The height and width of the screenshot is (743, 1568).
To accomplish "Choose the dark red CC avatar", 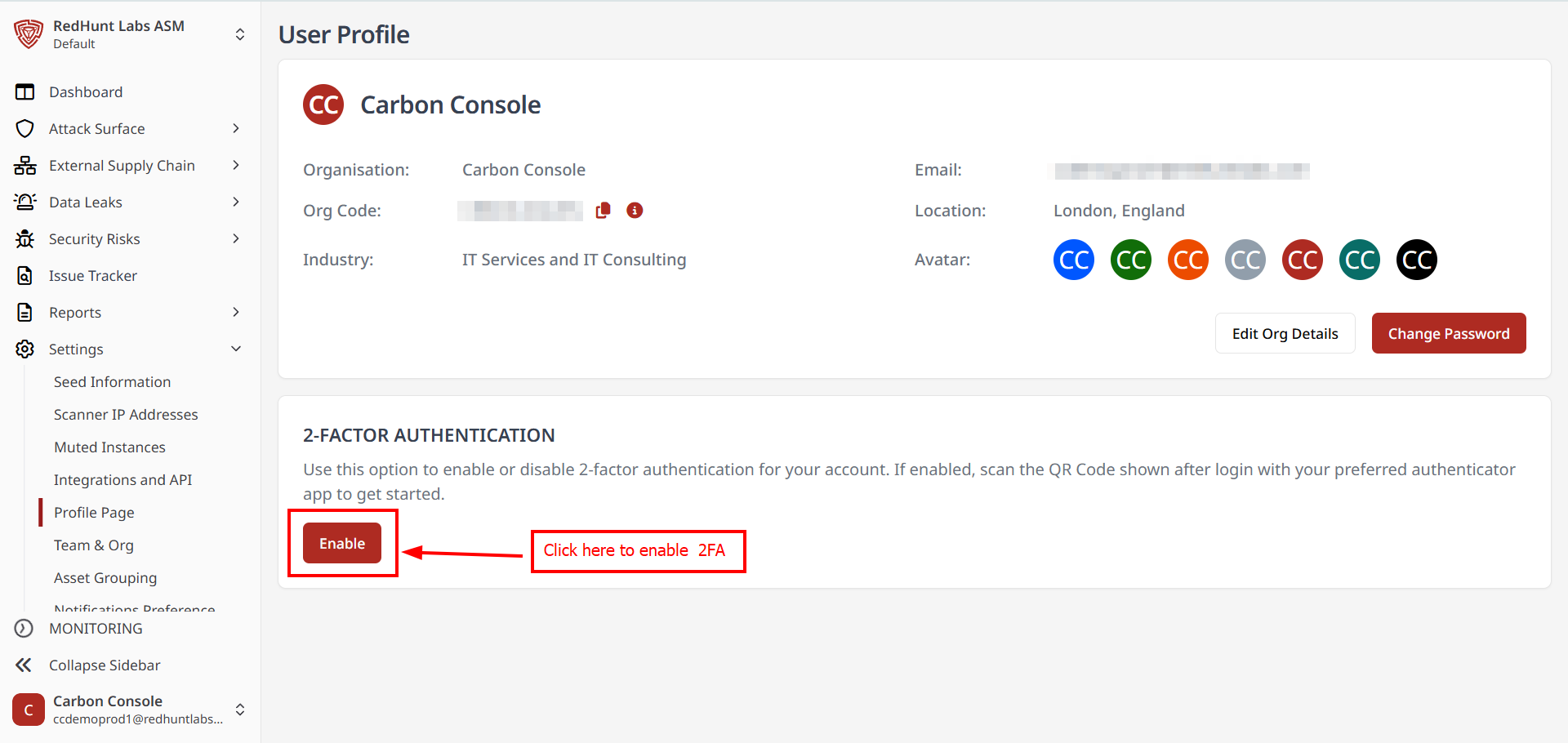I will point(1303,260).
